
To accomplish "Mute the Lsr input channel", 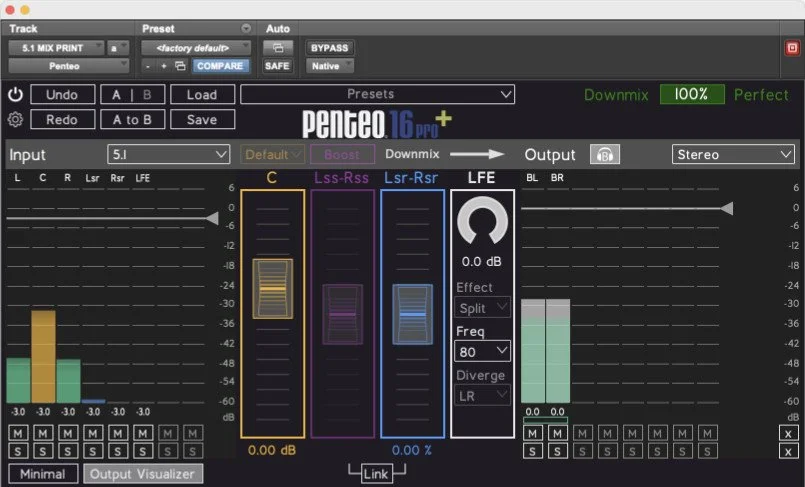I will [93, 434].
